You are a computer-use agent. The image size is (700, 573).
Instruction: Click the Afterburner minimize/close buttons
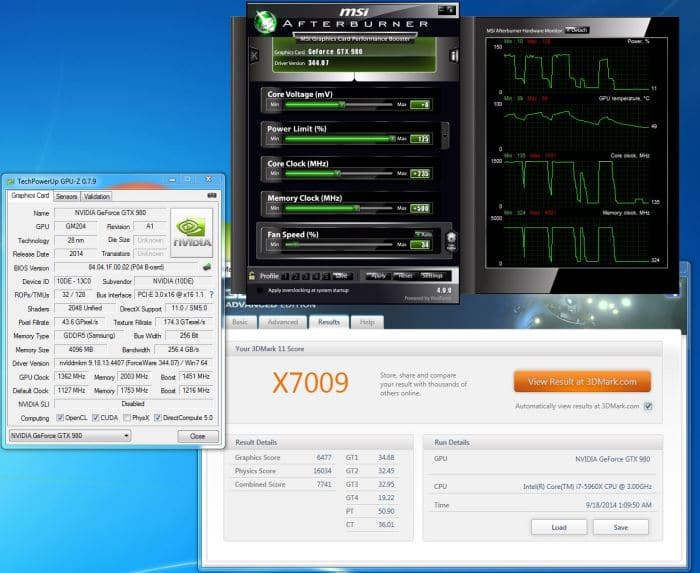446,9
